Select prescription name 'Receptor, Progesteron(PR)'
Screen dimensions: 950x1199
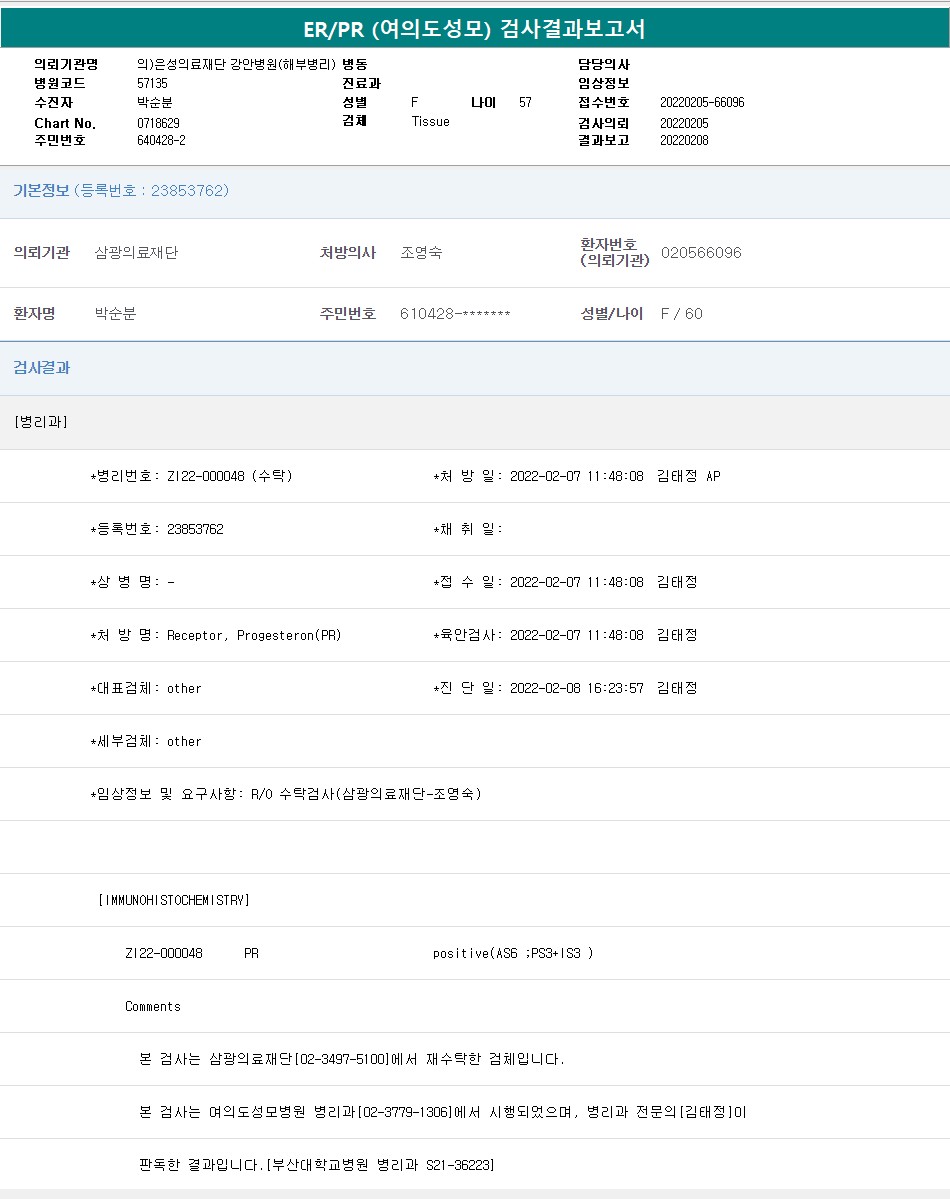point(254,635)
